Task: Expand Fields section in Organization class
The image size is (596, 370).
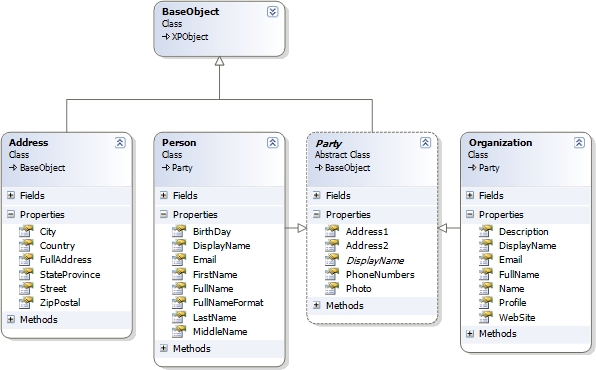Action: pos(470,195)
